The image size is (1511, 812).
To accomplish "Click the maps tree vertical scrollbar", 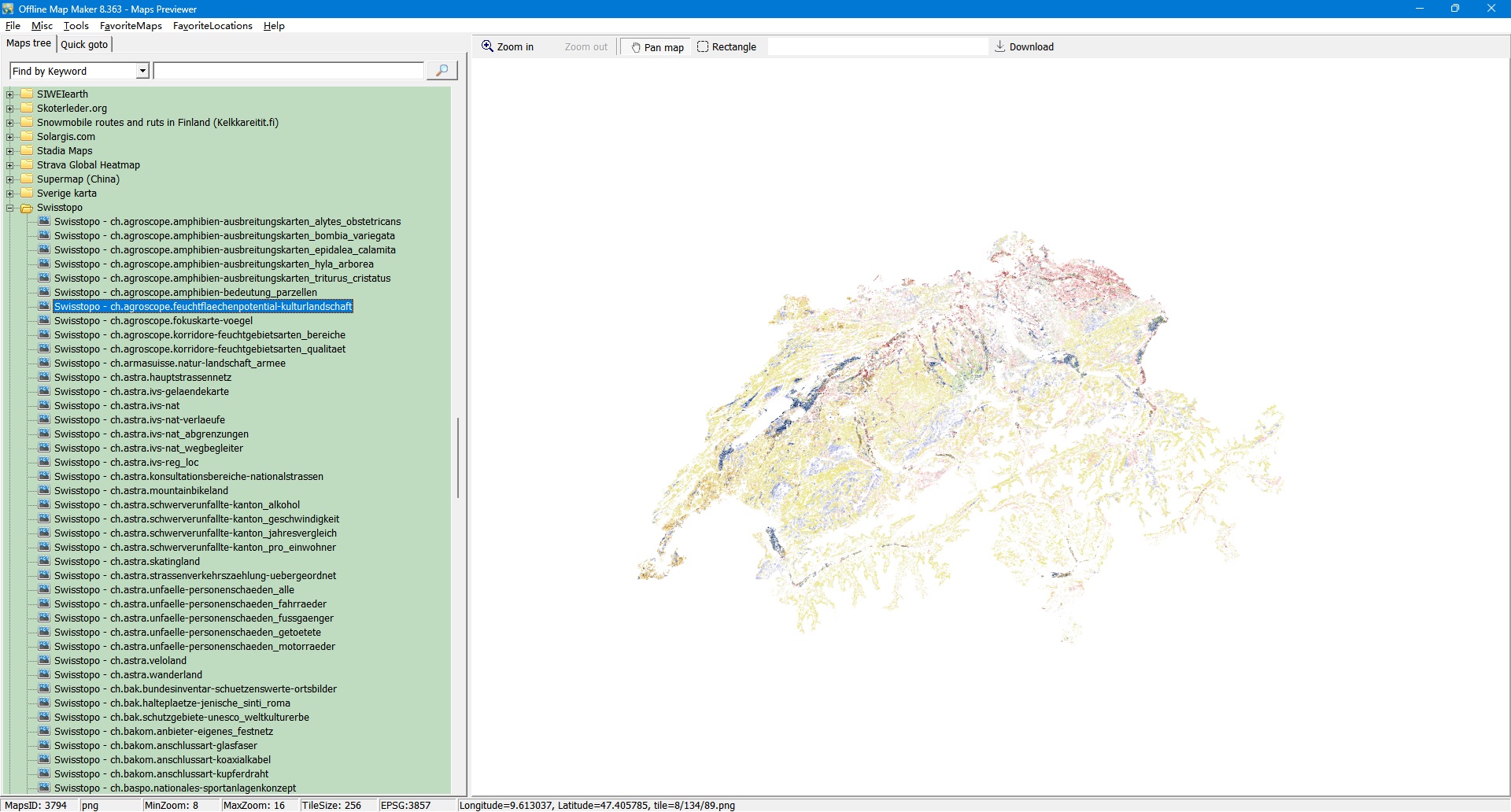I will pos(457,456).
